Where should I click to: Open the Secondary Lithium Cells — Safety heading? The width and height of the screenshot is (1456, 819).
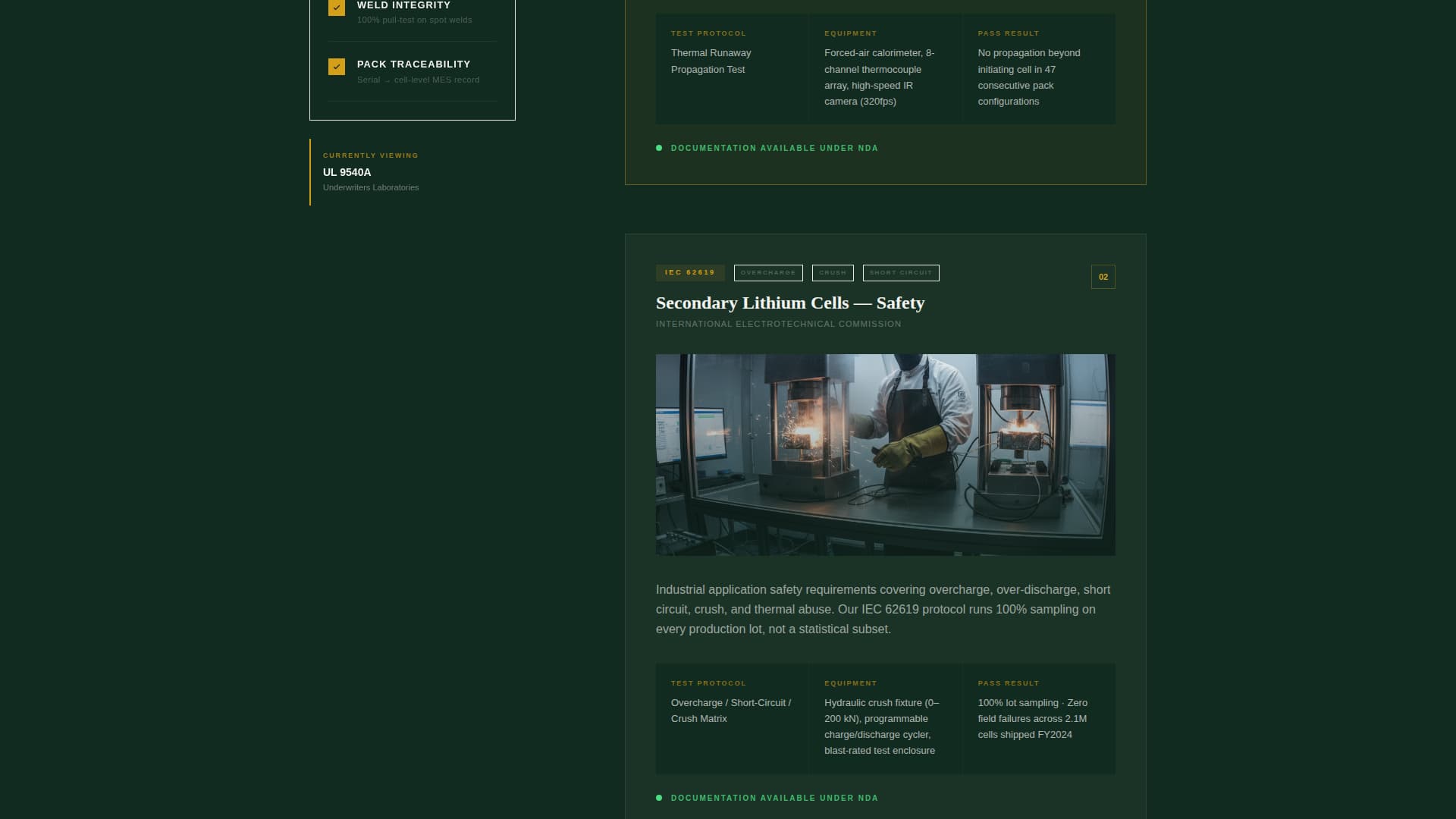tap(789, 303)
